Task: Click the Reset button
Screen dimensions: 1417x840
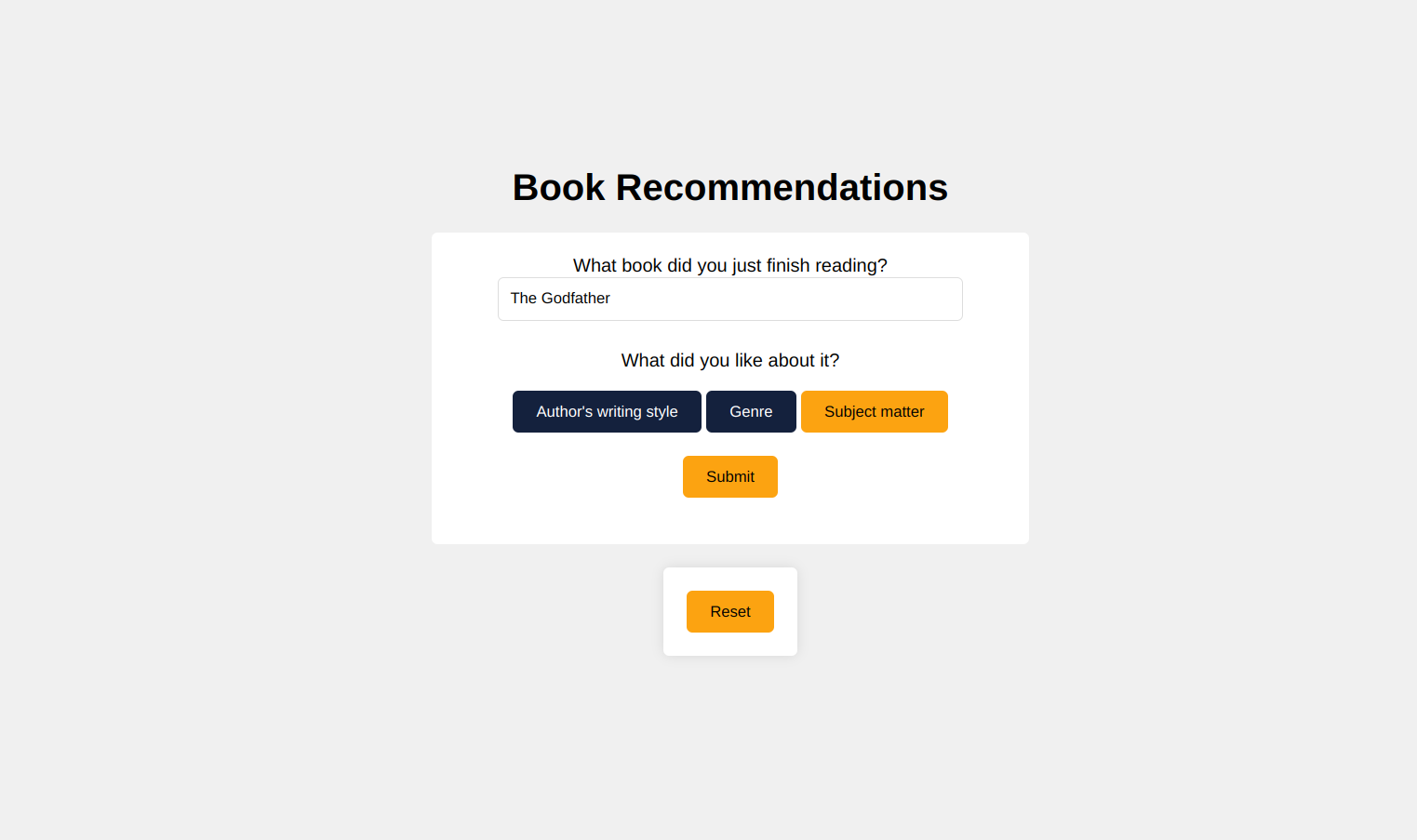Action: (729, 611)
